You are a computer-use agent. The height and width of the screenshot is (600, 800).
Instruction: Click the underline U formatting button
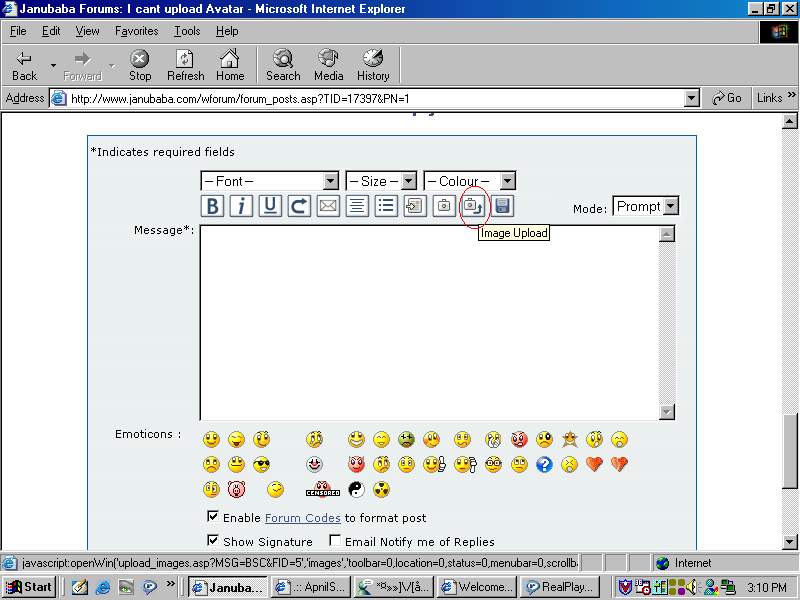click(270, 206)
